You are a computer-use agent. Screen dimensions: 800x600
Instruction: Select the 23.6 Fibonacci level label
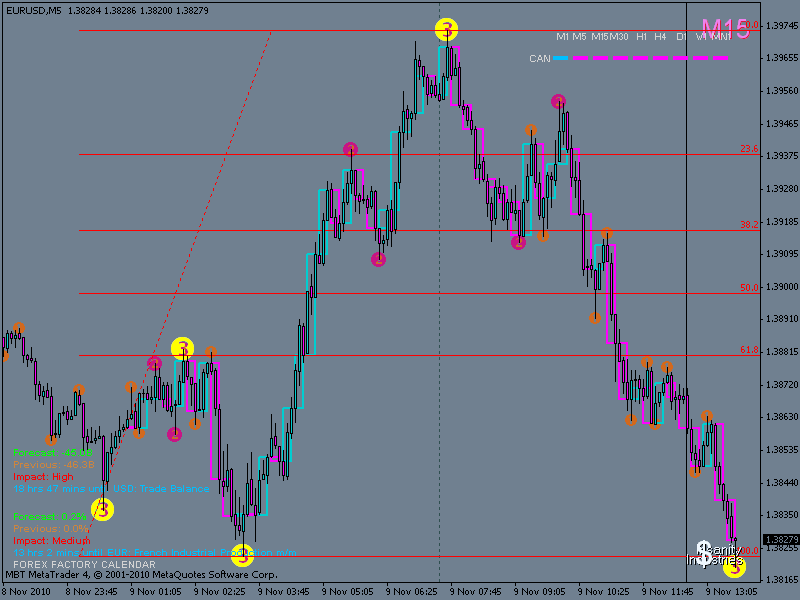(749, 148)
